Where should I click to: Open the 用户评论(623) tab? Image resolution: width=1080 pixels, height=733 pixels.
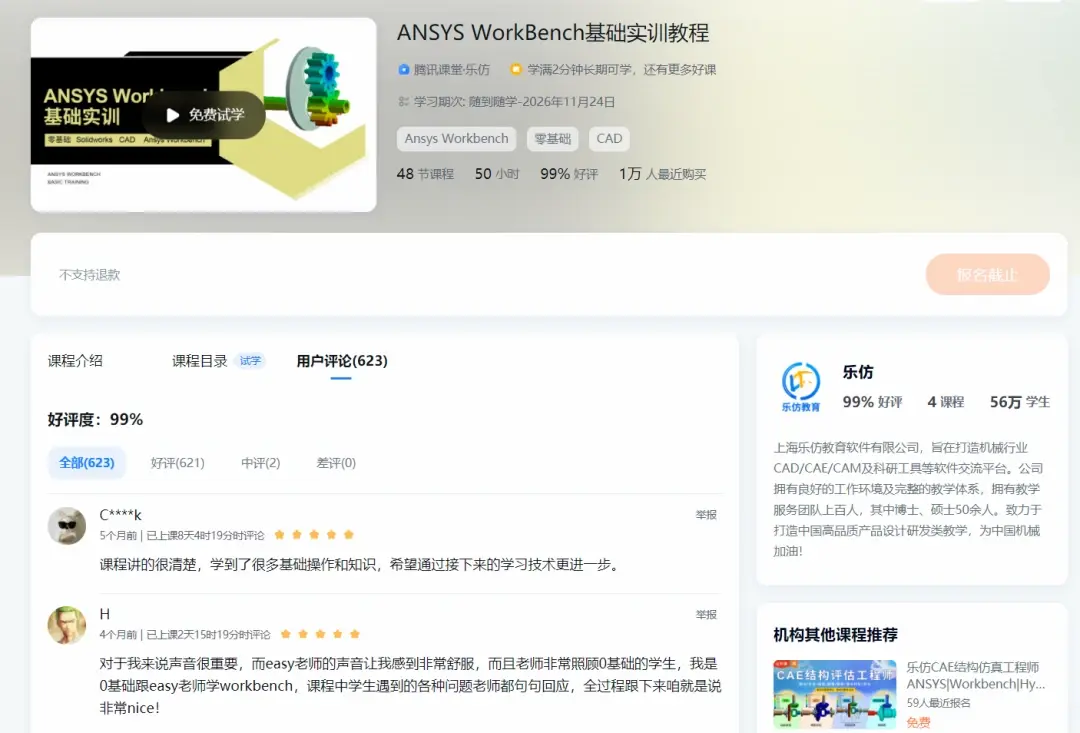tap(342, 361)
